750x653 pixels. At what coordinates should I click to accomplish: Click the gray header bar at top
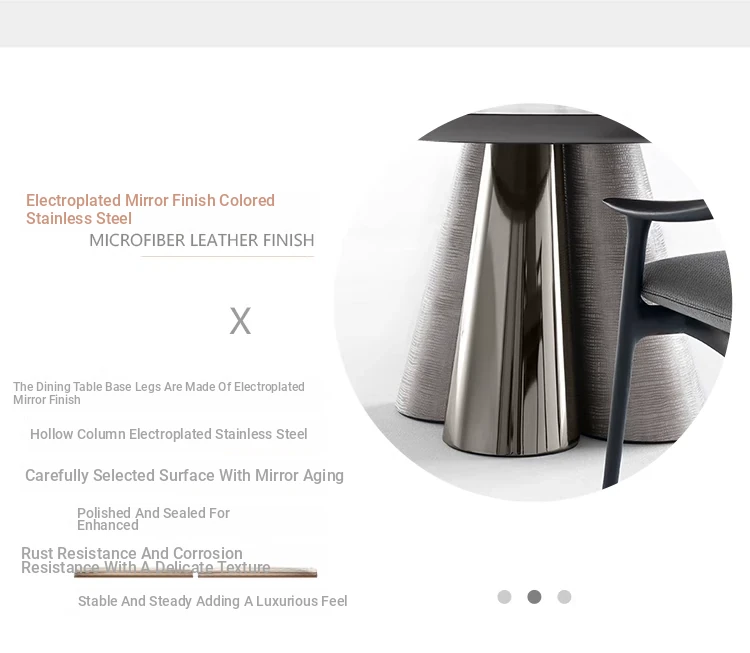pyautogui.click(x=375, y=23)
